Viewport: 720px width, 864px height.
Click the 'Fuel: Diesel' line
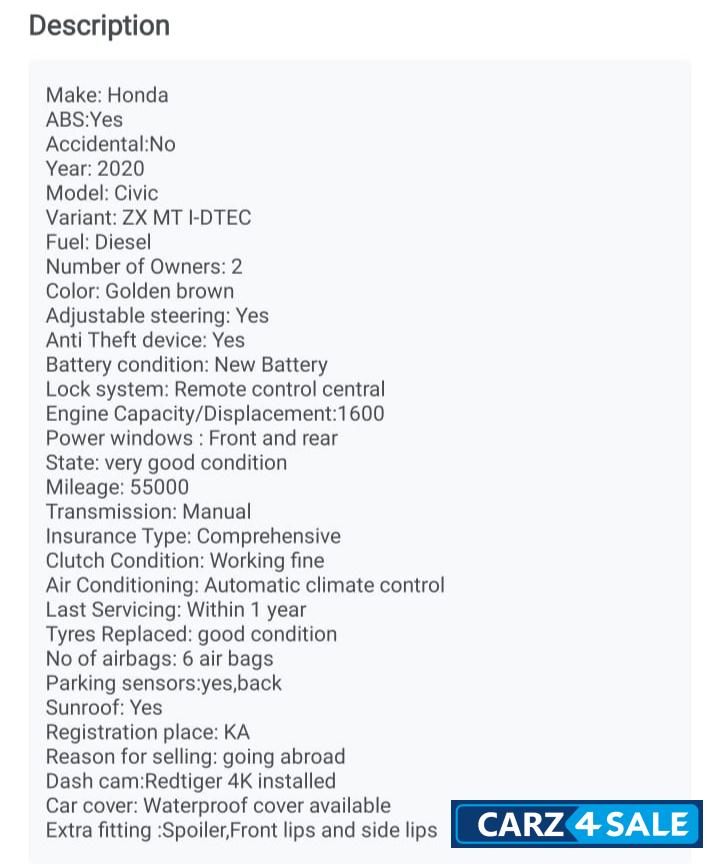pyautogui.click(x=99, y=242)
